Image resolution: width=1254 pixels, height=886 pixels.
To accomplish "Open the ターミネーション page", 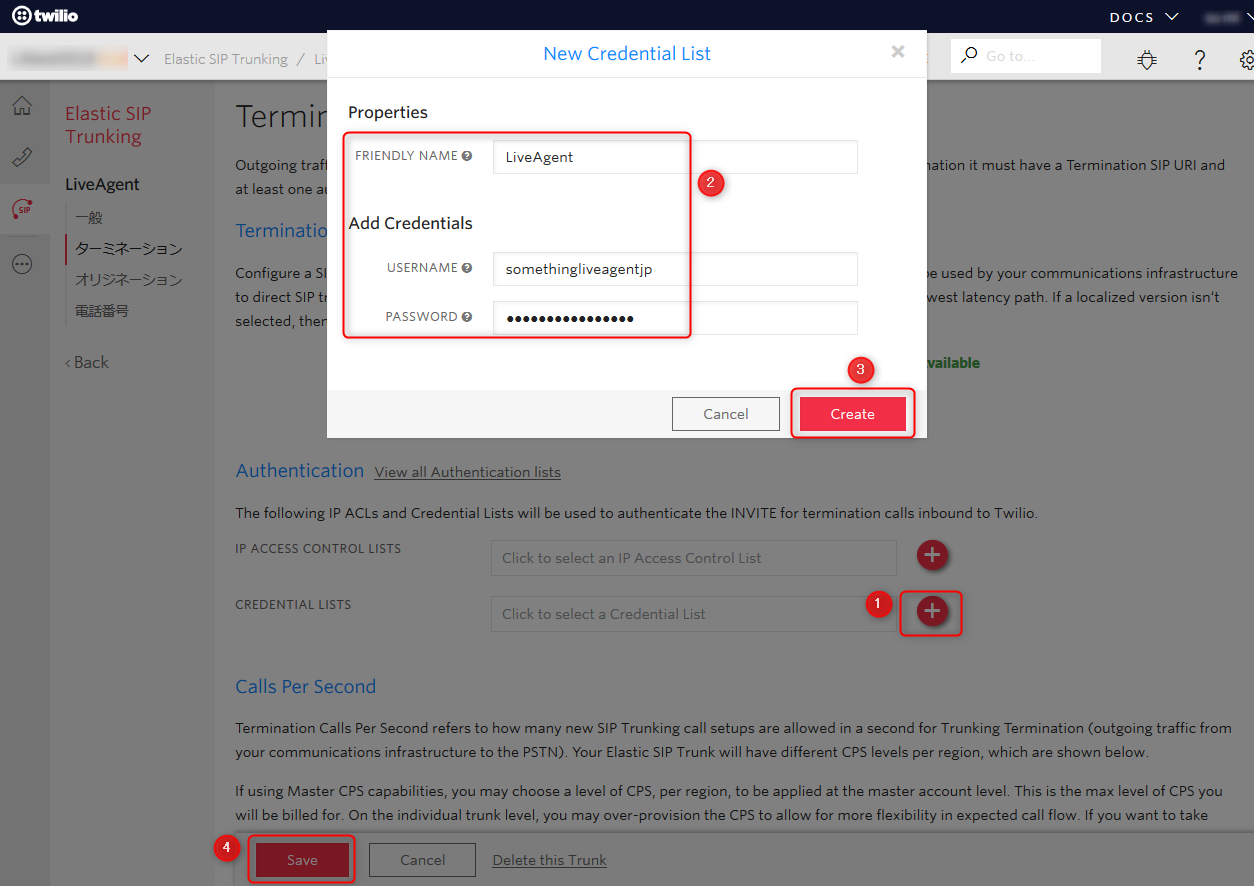I will pyautogui.click(x=129, y=248).
